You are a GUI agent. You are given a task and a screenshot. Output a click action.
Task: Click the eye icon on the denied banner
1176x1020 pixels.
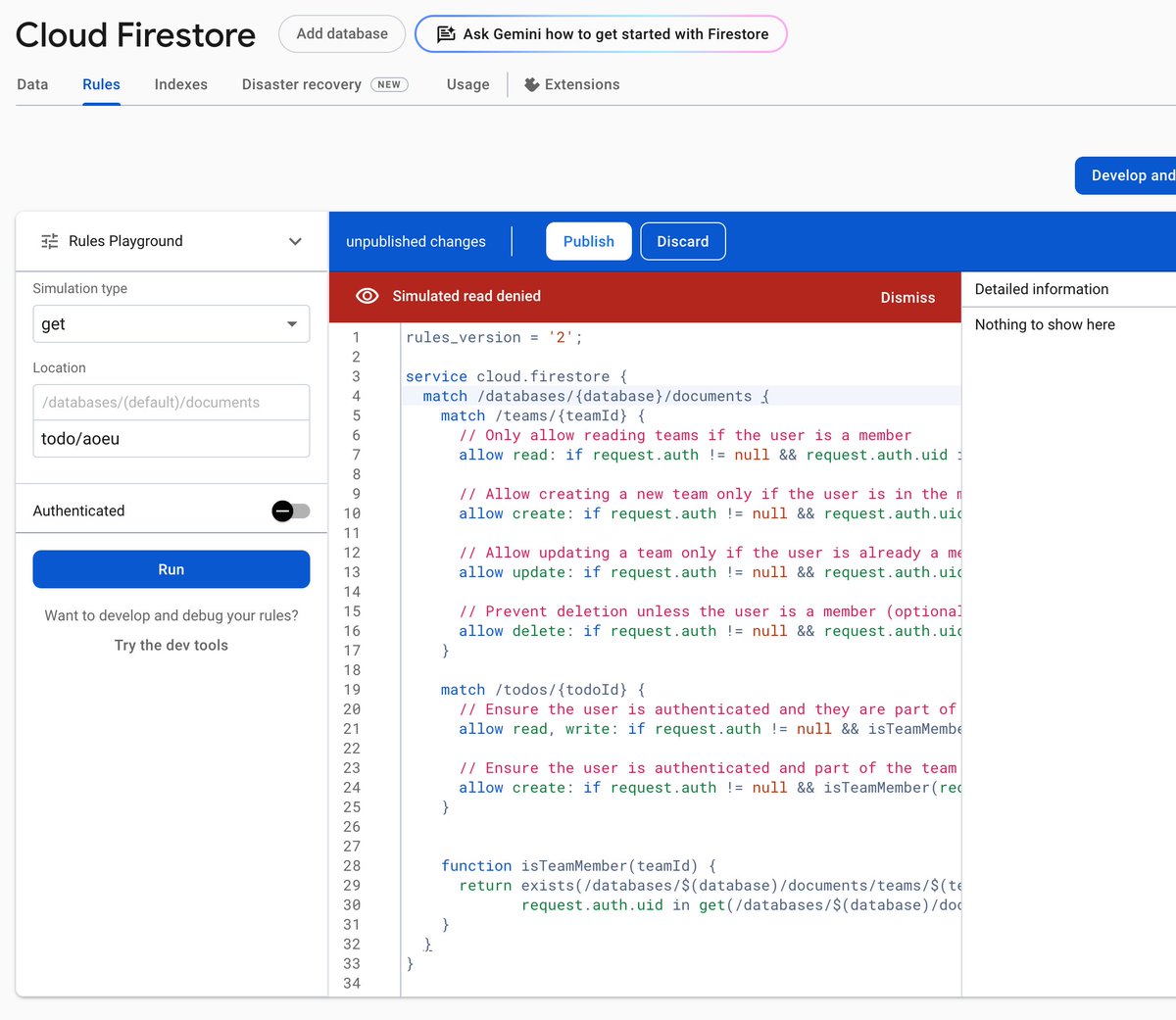point(367,295)
